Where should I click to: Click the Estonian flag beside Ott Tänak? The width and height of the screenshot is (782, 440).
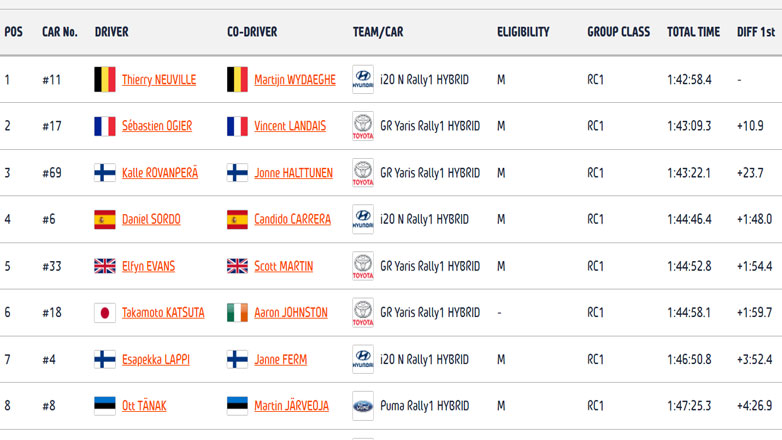104,406
